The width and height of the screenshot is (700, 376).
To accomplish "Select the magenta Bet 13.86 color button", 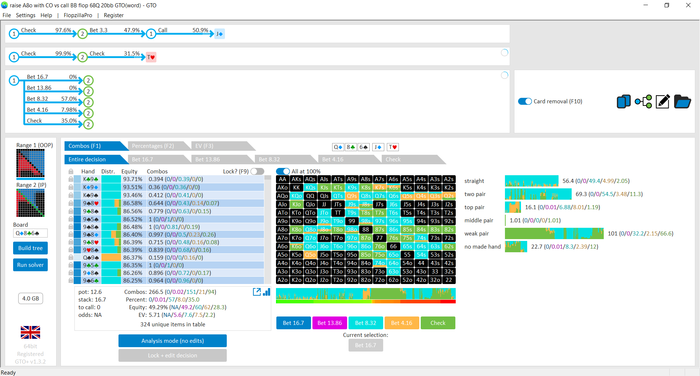I will tap(329, 323).
